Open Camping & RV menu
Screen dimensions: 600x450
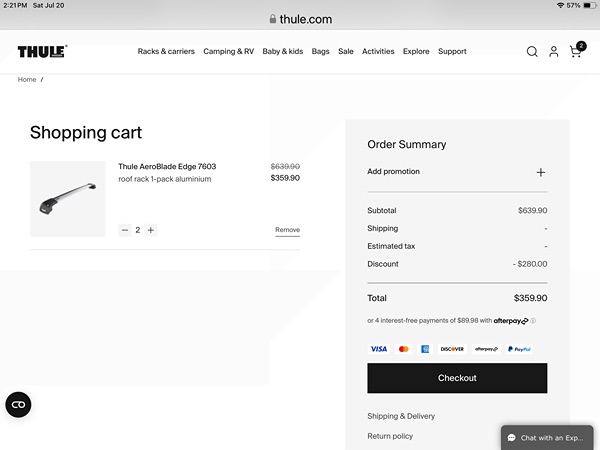(228, 52)
